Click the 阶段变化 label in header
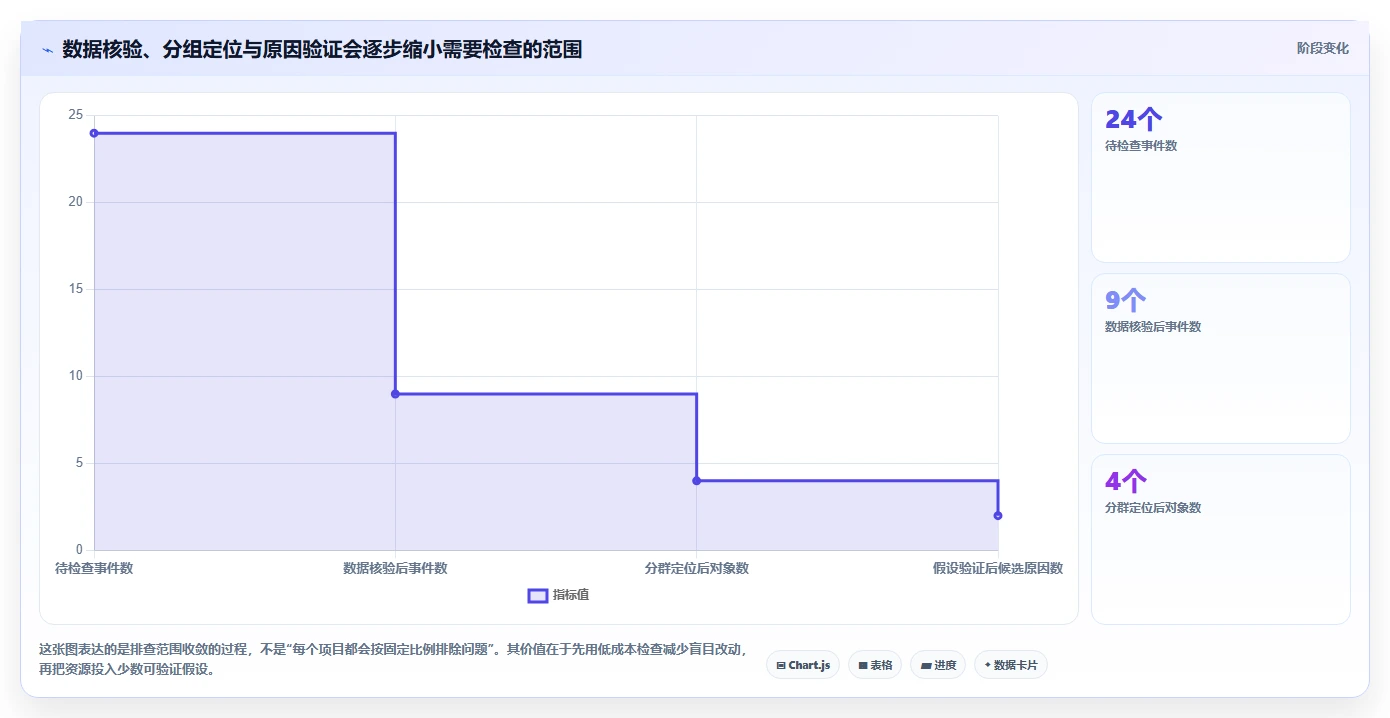The height and width of the screenshot is (718, 1390). tap(1323, 48)
